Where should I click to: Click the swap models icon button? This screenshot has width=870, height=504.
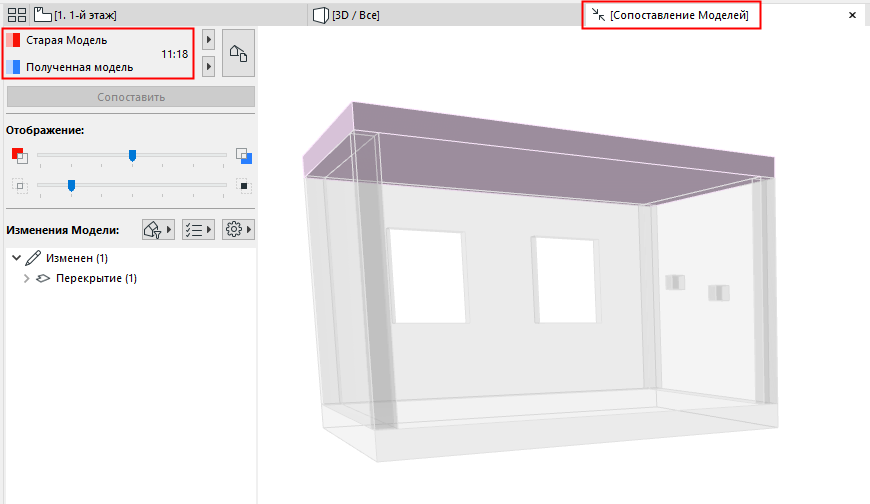tap(239, 53)
